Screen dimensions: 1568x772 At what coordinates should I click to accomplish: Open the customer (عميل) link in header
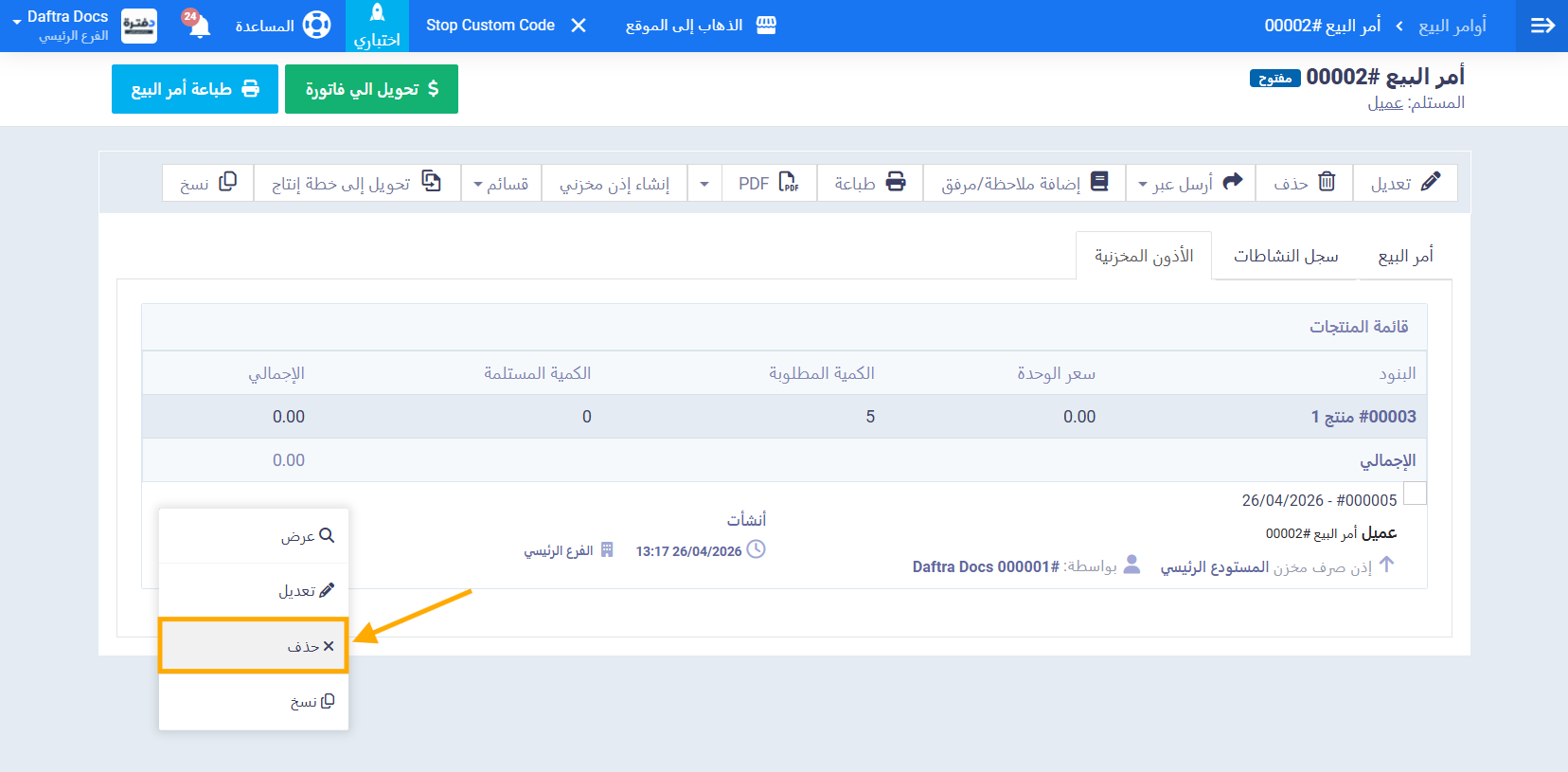point(1384,103)
